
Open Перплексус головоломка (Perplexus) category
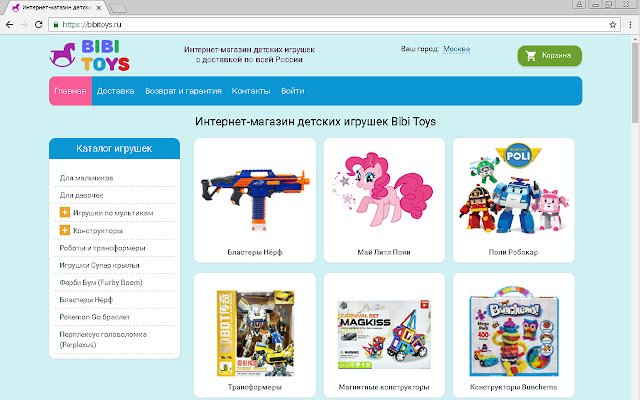point(103,339)
